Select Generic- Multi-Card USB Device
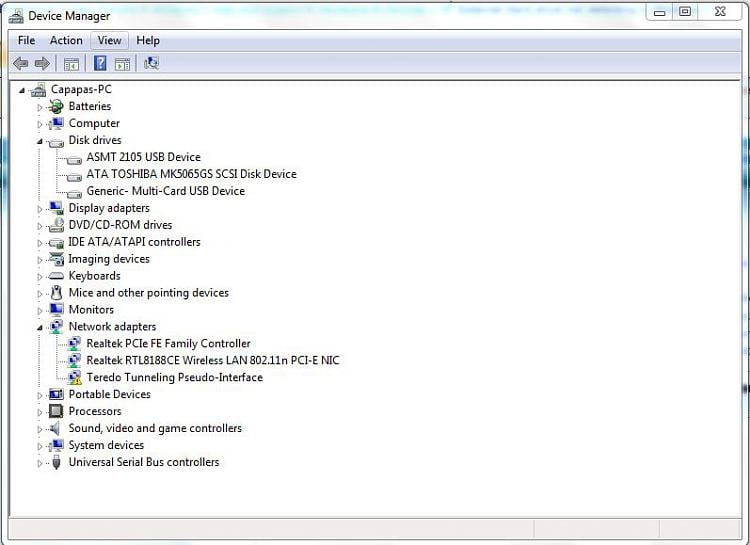Screen dimensions: 750x545 pos(165,191)
